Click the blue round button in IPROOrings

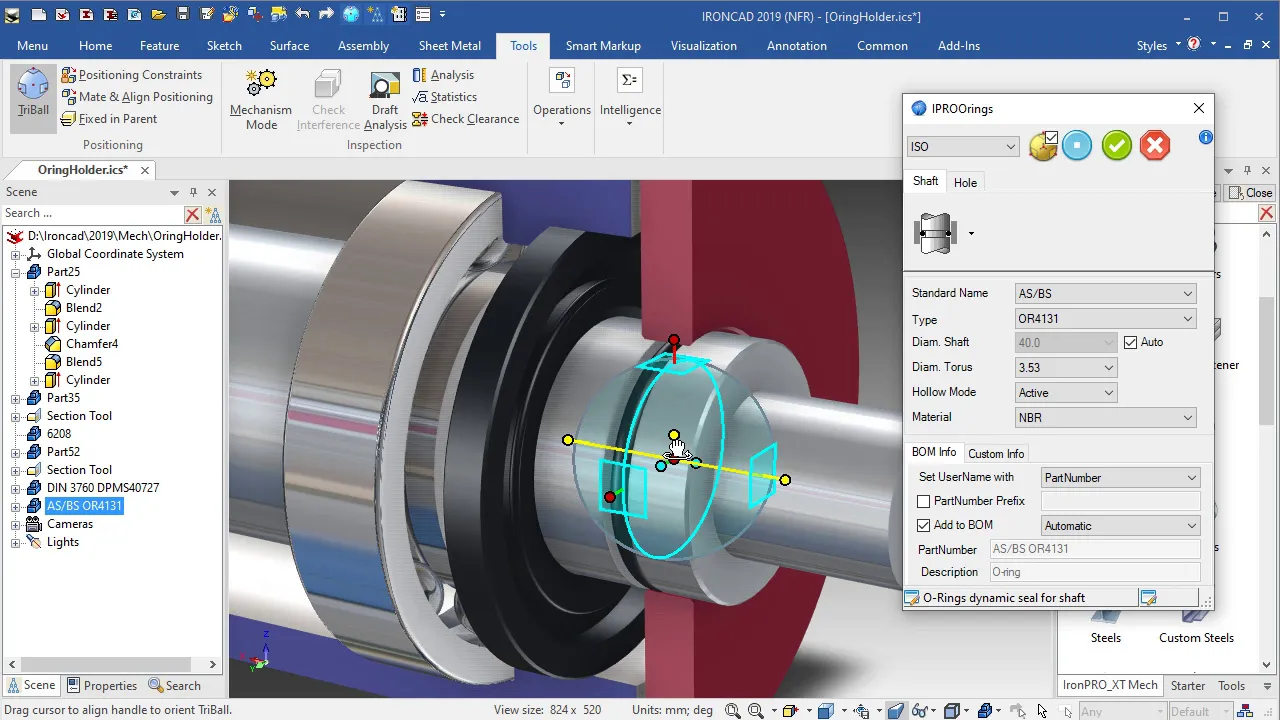[1077, 146]
